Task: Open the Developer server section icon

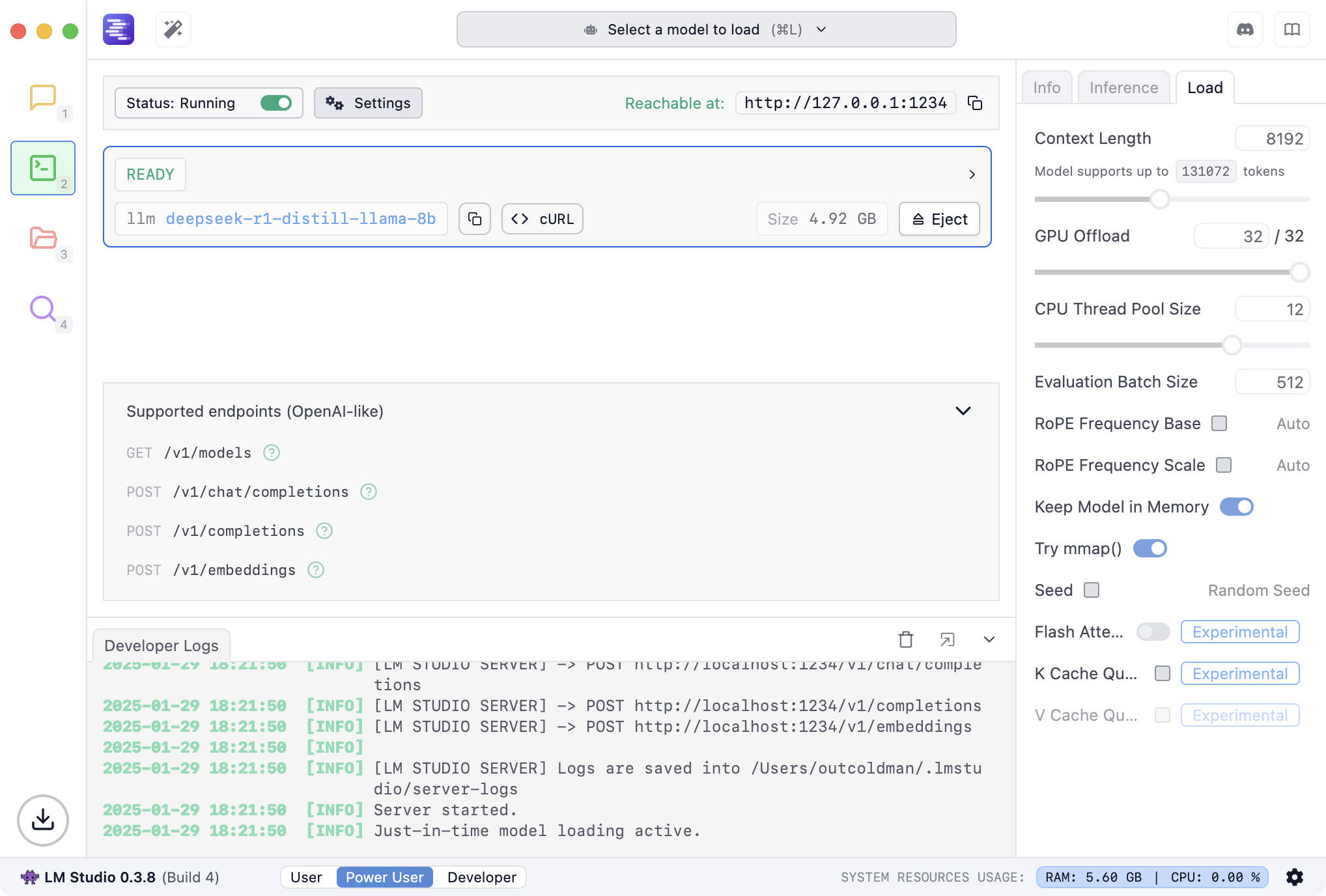Action: click(43, 168)
